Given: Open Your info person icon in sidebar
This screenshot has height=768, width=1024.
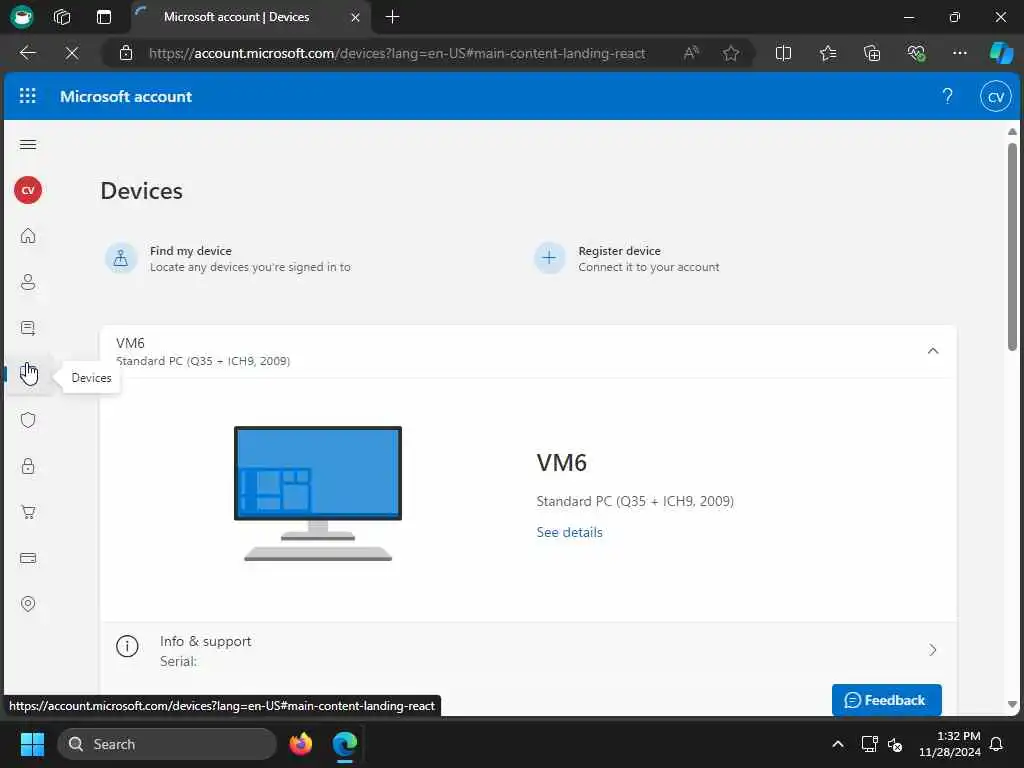Looking at the screenshot, I should (27, 282).
